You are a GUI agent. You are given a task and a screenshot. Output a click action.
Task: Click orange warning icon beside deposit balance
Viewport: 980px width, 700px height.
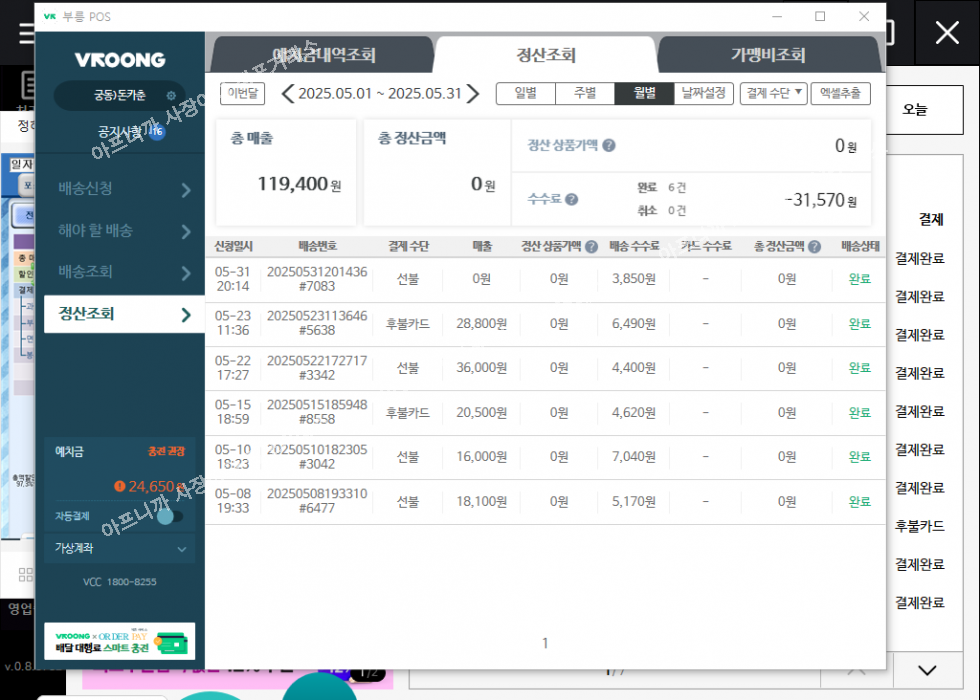coord(120,487)
